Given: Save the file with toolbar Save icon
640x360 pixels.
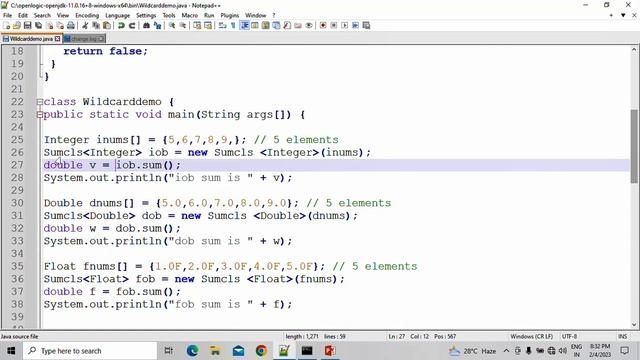Looking at the screenshot, I should tap(27, 25).
